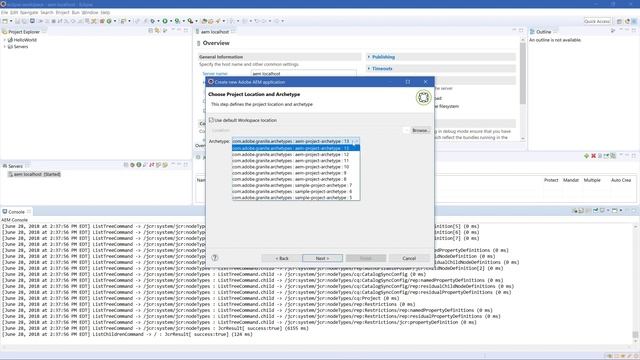Open the Archetype combo box dropdown arrow

pos(356,141)
